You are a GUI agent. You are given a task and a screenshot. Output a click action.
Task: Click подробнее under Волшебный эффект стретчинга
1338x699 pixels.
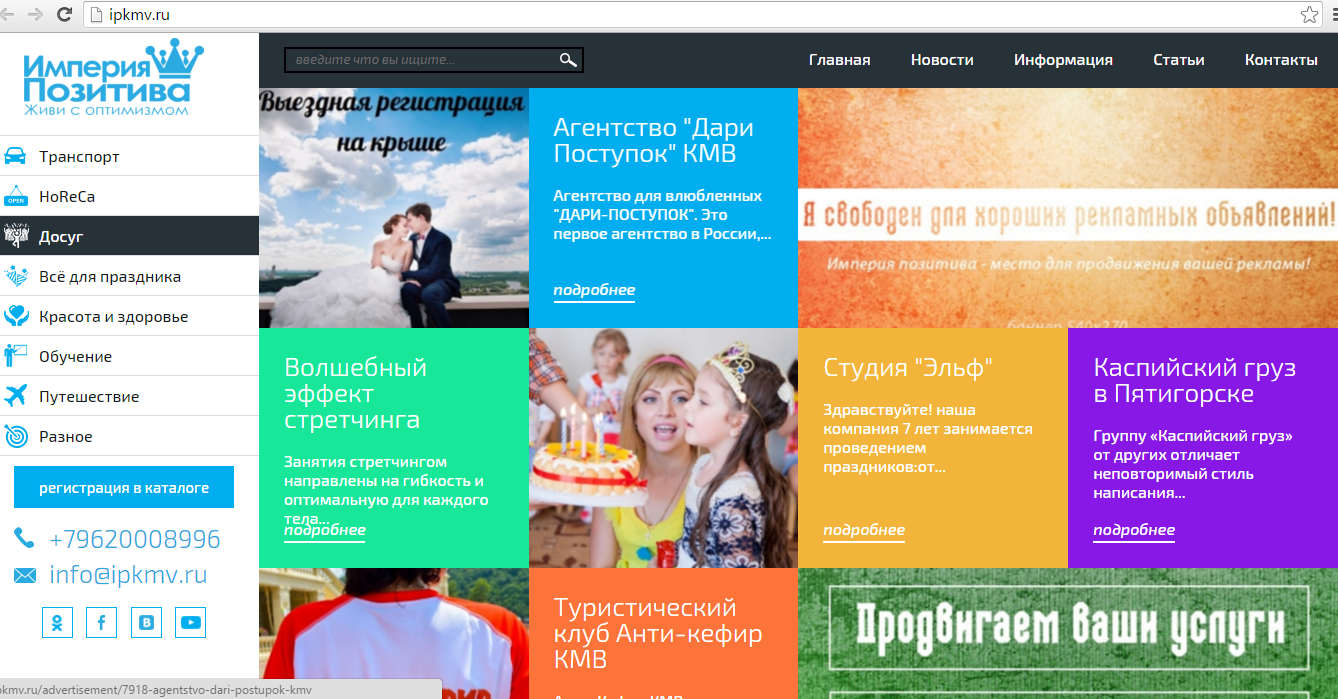[325, 530]
